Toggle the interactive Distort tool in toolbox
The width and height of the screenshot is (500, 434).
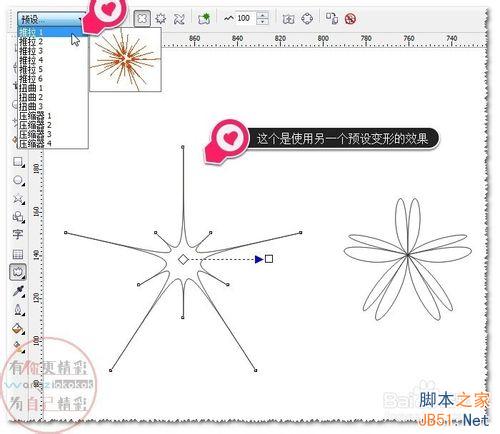[18, 272]
